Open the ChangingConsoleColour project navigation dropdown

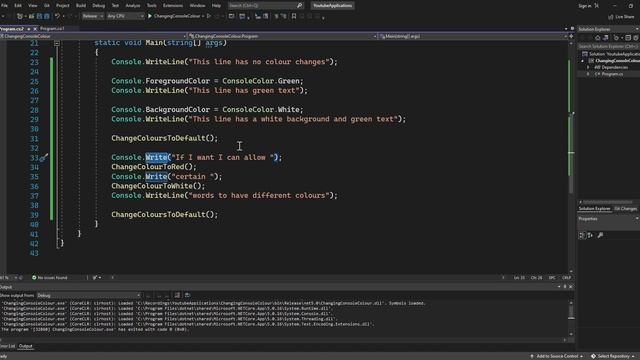tap(93, 36)
